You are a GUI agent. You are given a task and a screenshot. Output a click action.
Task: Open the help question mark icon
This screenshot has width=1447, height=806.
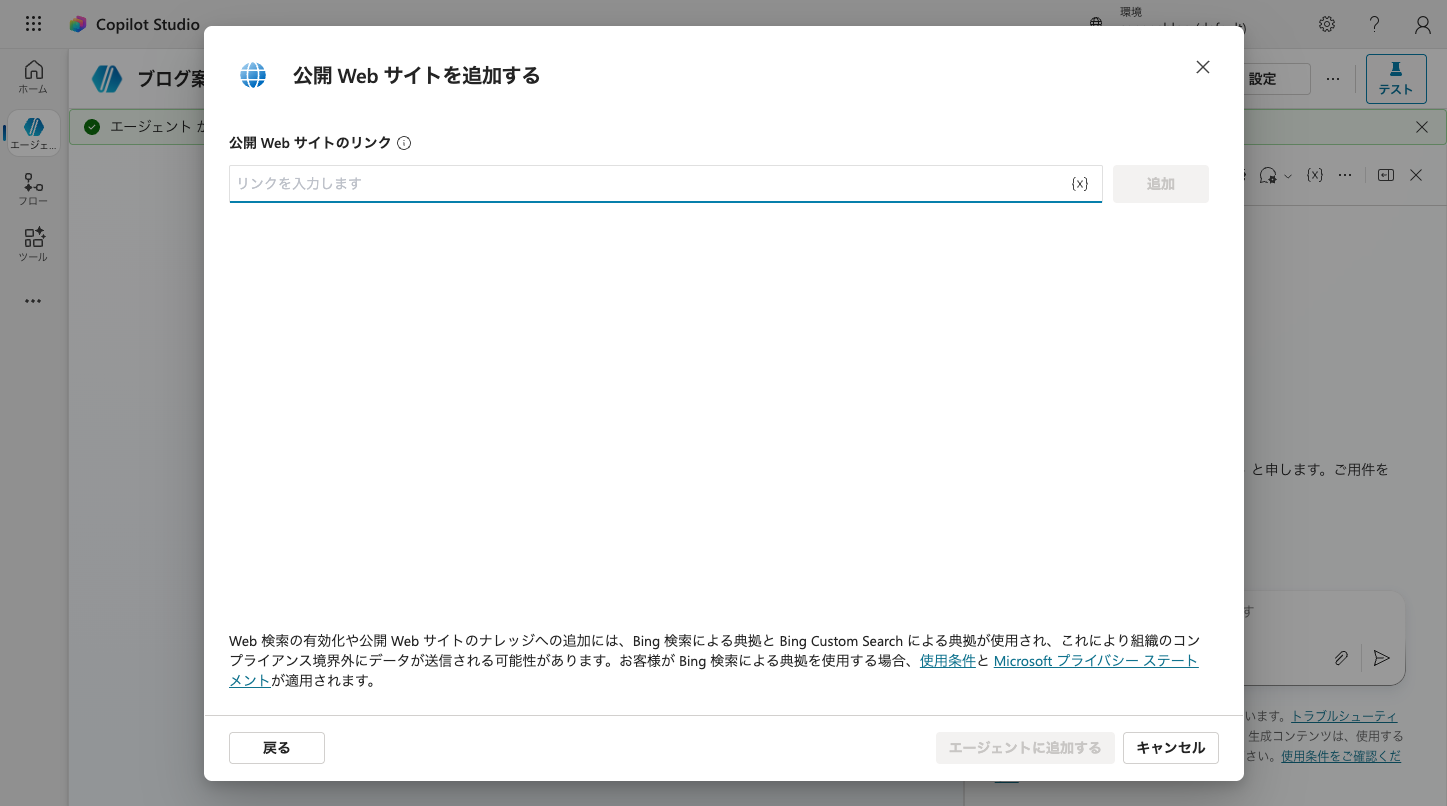pos(1374,24)
